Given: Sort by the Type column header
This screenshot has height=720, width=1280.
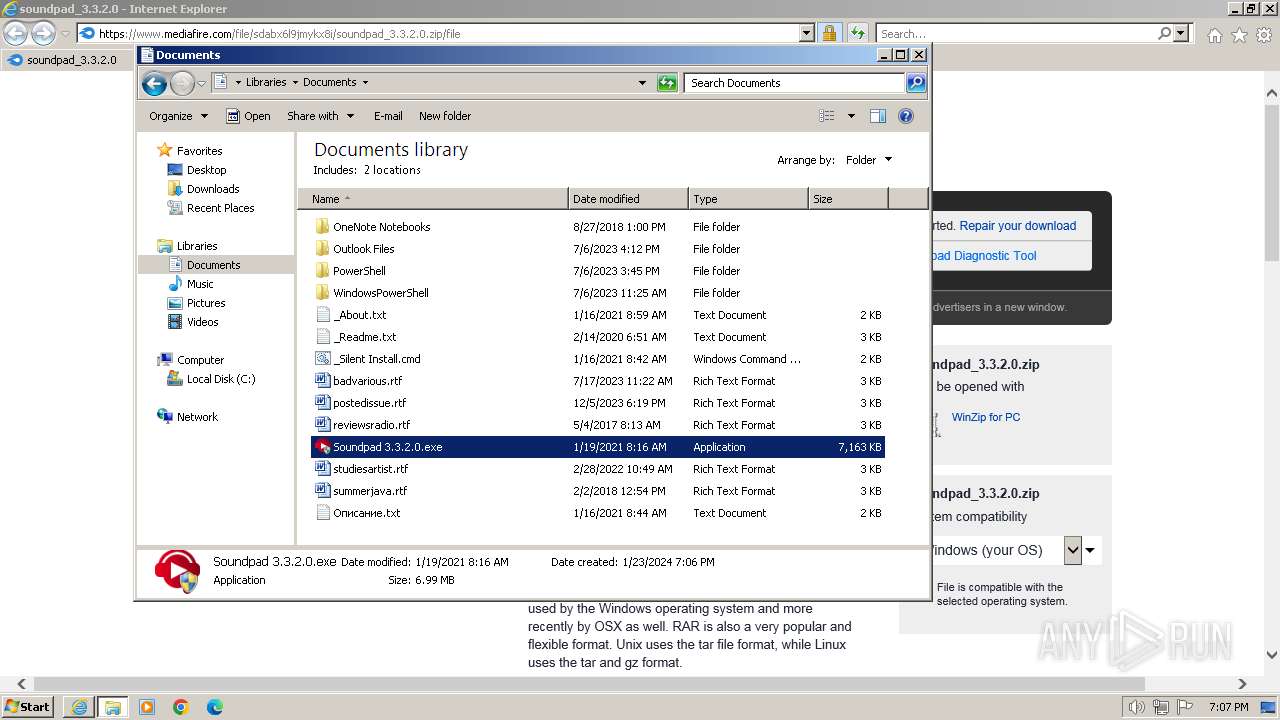Looking at the screenshot, I should click(748, 199).
